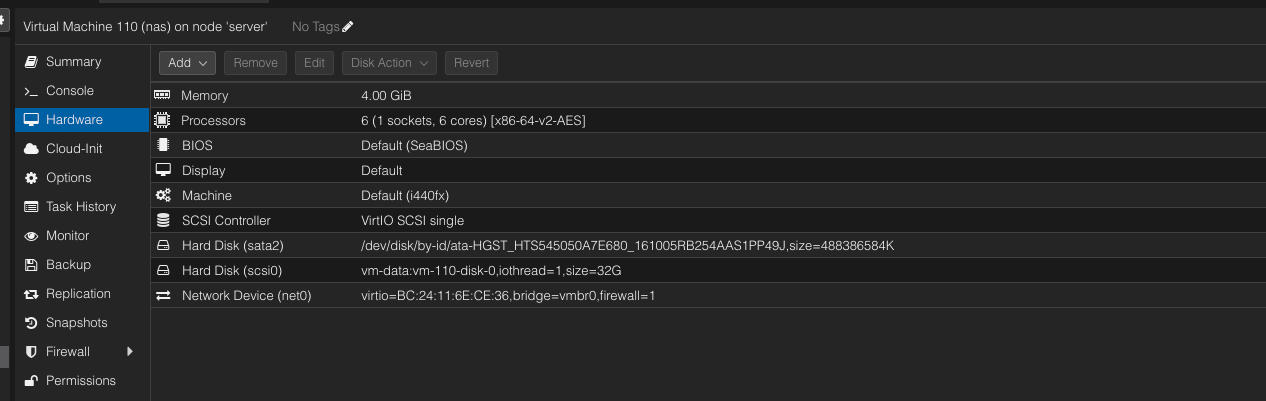Click the Summary notebook icon in sidebar
Screen dimensions: 1266x401
point(30,62)
